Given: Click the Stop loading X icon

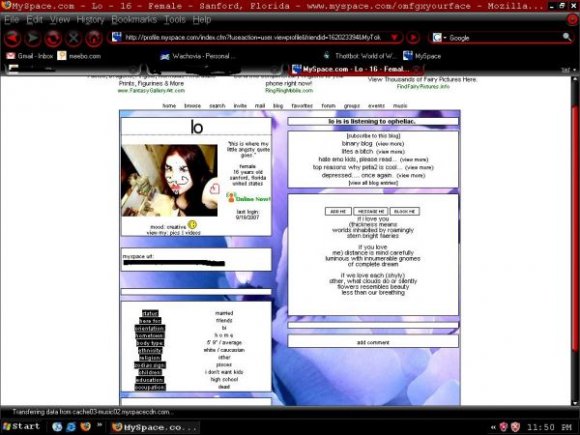Looking at the screenshot, I should (74, 38).
